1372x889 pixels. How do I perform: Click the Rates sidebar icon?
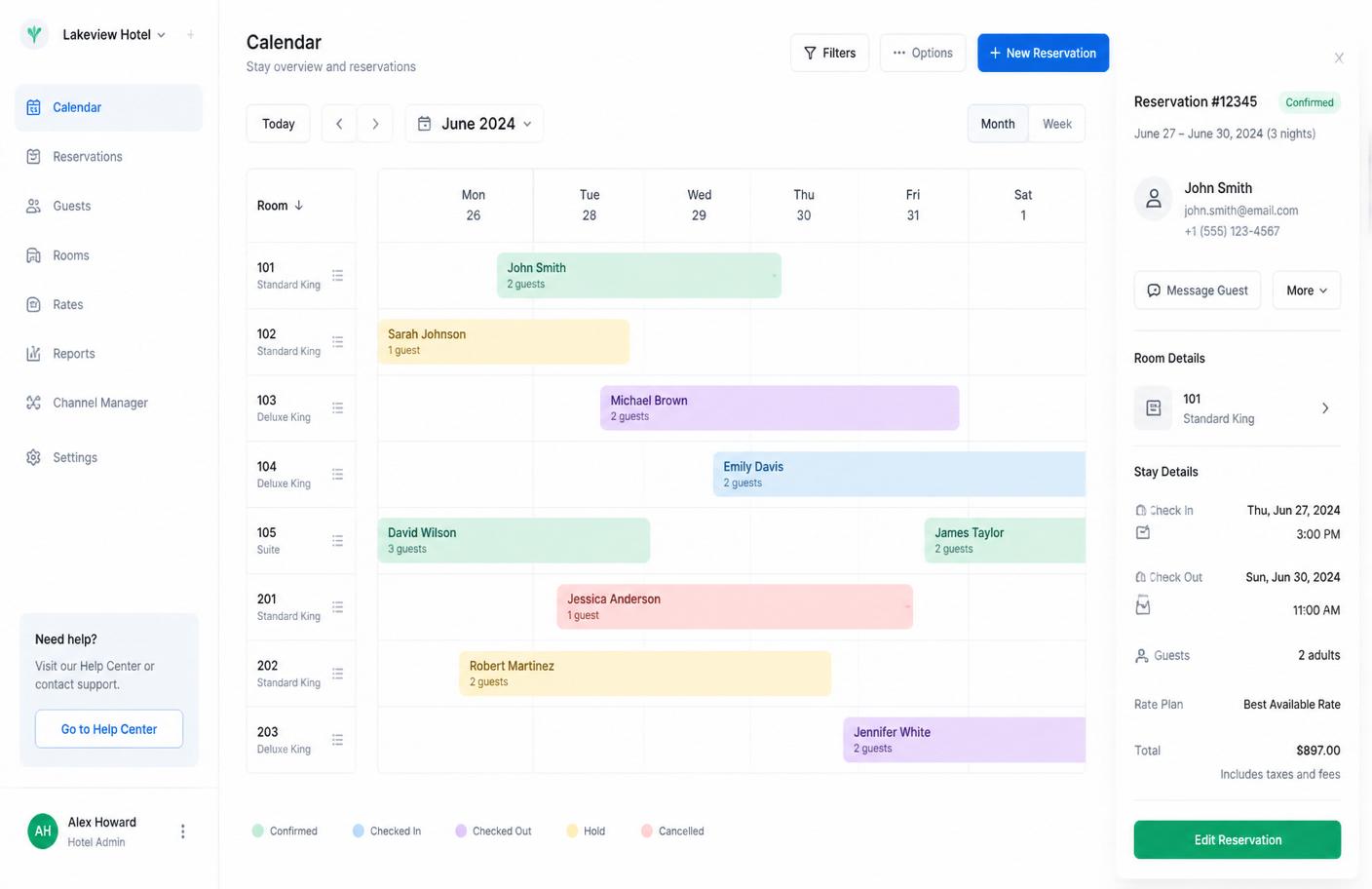coord(33,304)
